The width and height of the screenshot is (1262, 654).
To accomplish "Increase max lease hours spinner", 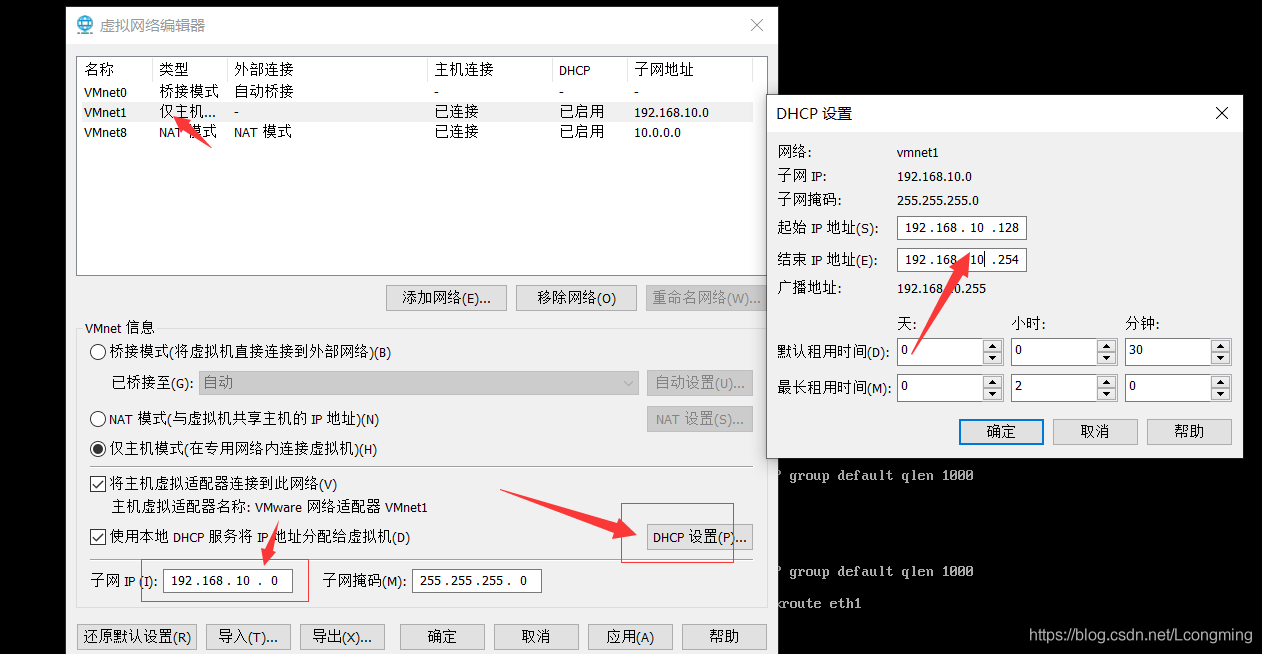I will click(1106, 380).
